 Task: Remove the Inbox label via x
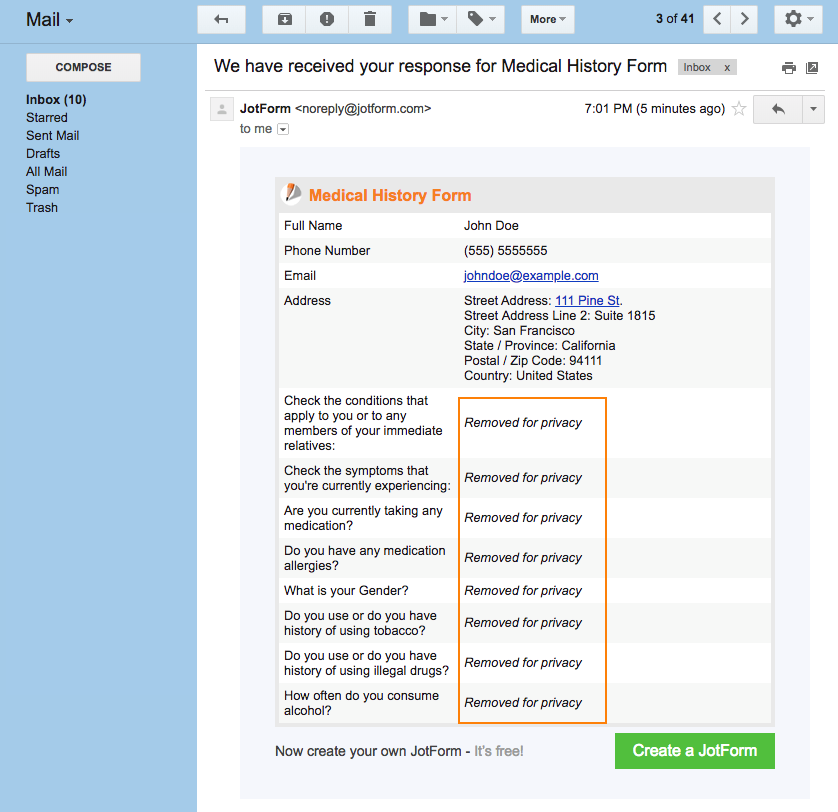pos(727,67)
